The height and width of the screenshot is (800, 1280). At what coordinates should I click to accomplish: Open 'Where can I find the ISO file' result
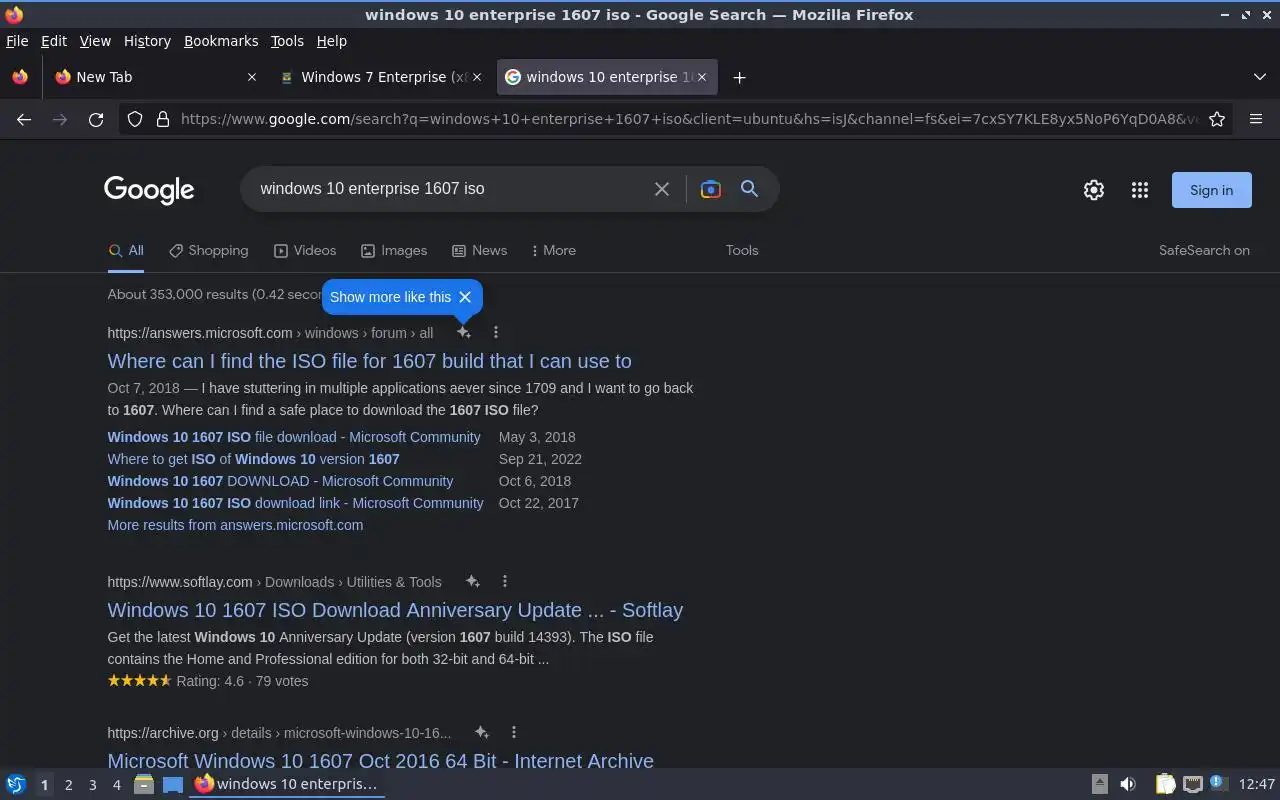[369, 361]
